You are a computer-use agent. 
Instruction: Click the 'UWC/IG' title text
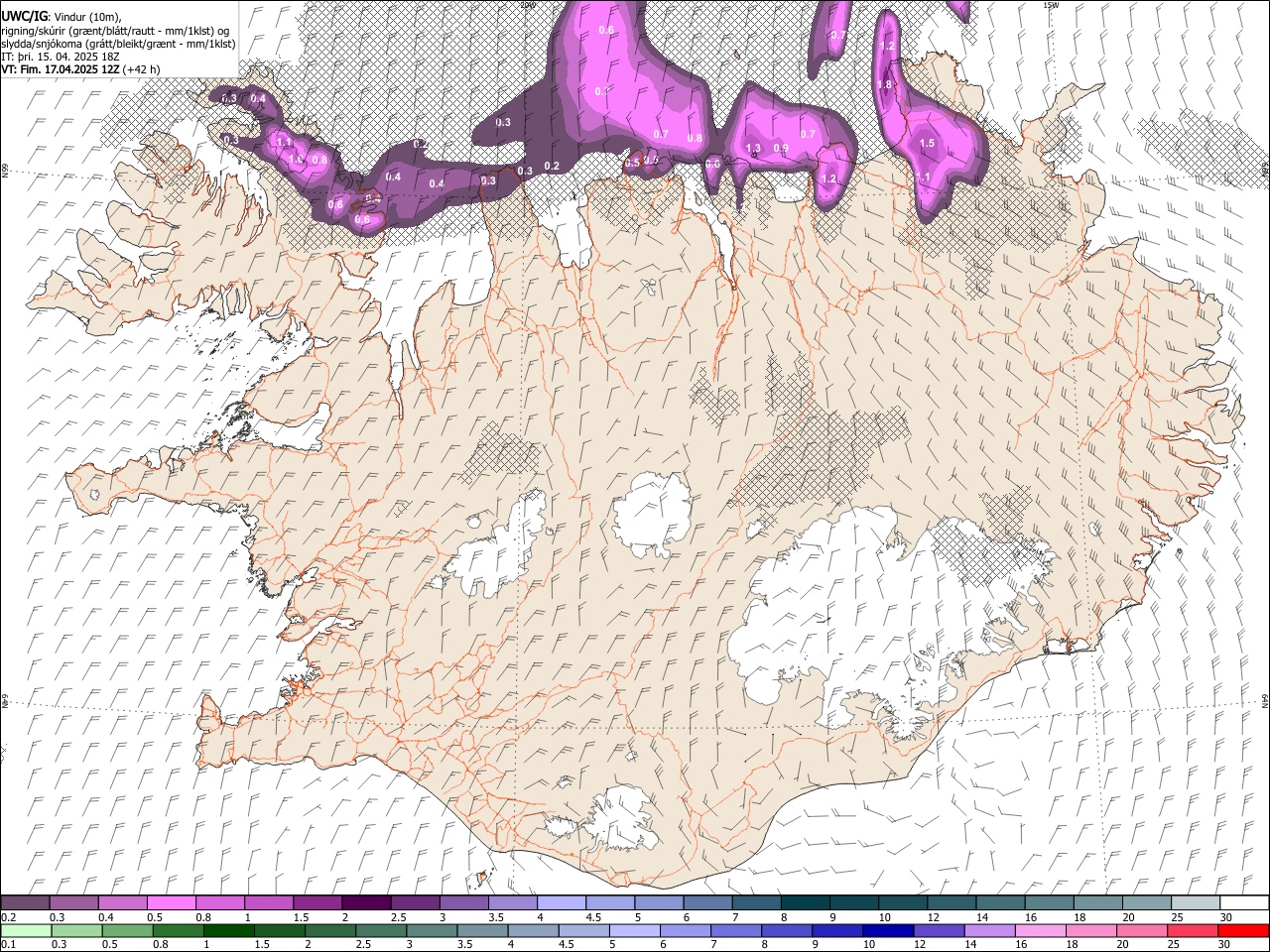[x=24, y=16]
